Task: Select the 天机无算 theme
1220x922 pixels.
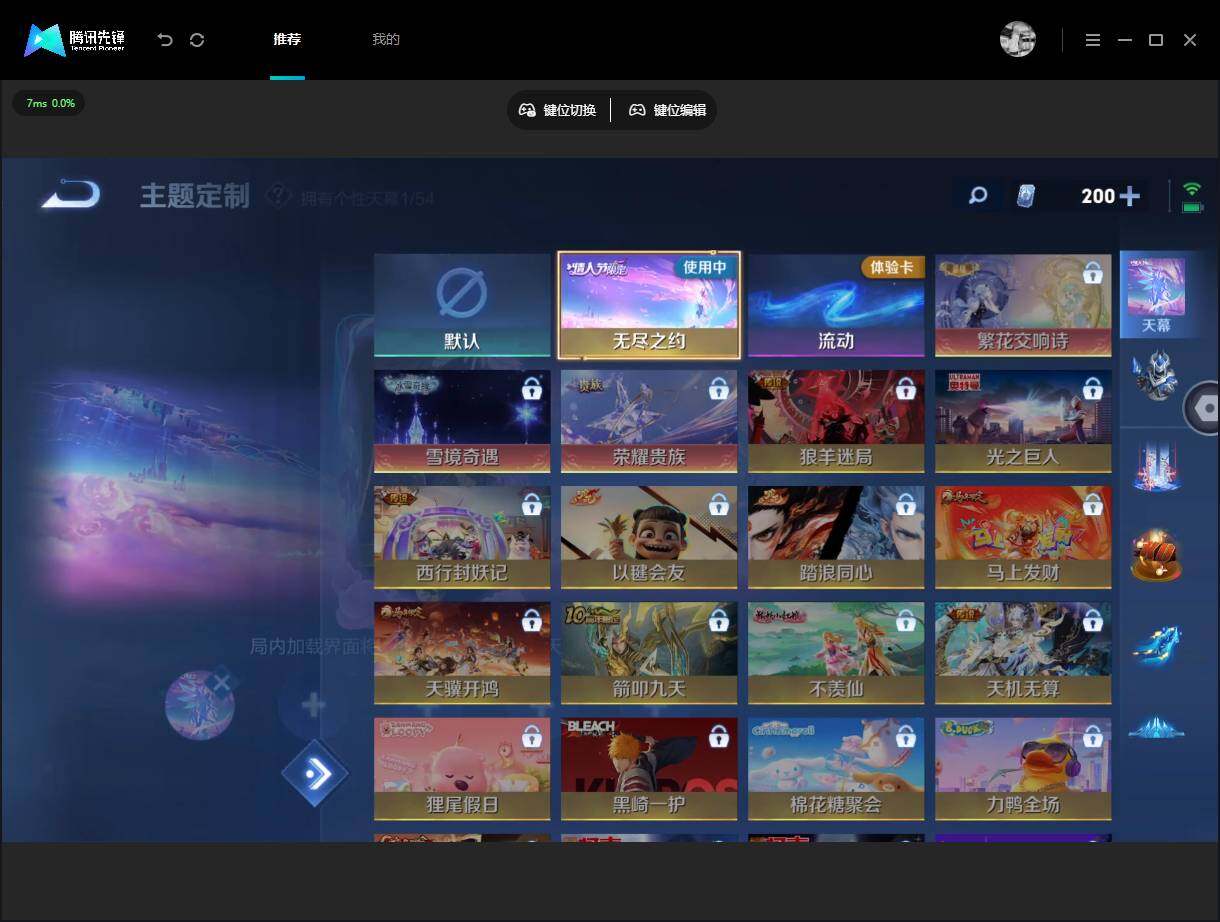Action: tap(1023, 653)
